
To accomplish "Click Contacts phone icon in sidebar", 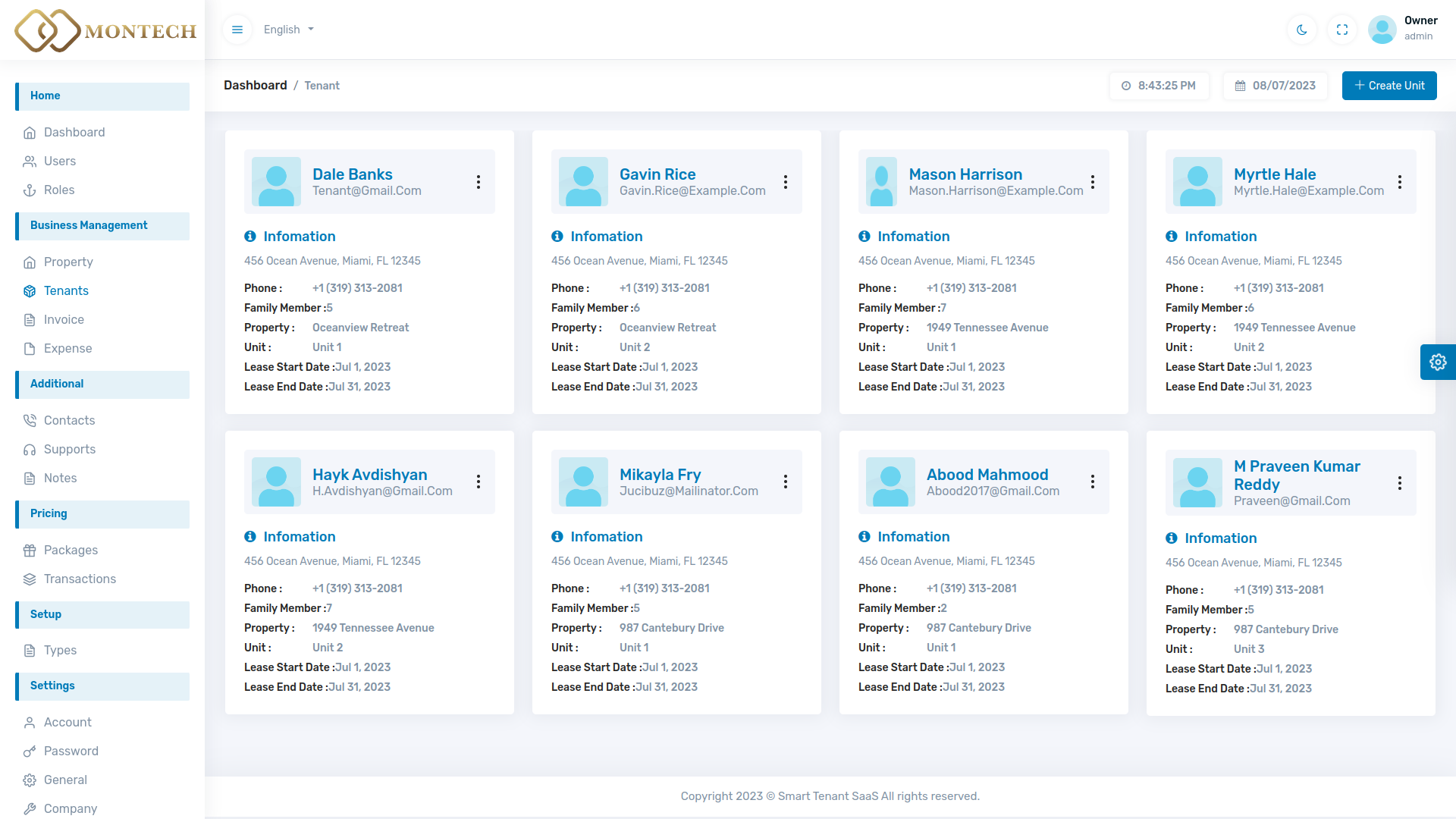I will click(x=30, y=420).
